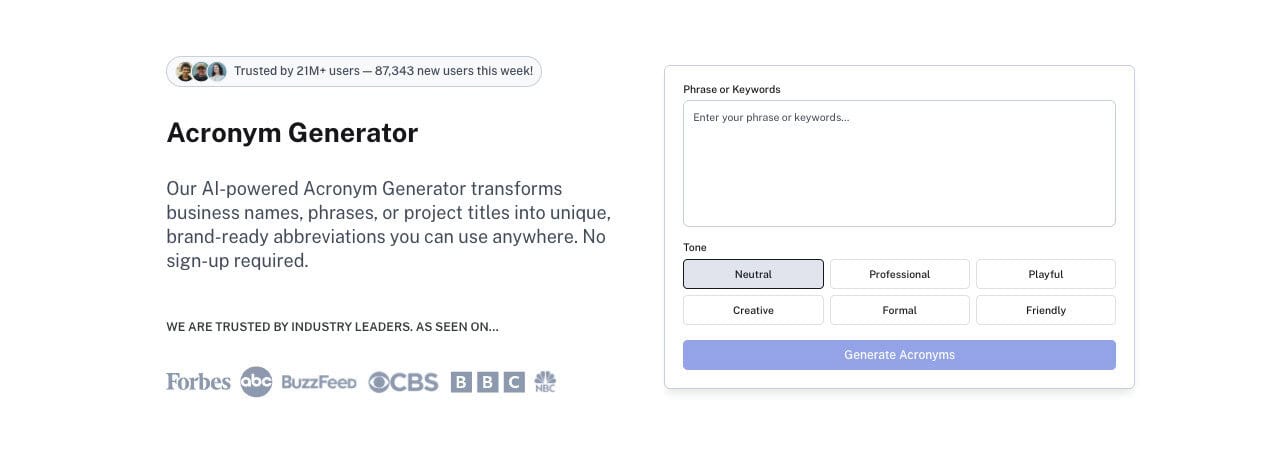The image size is (1283, 457).
Task: Click the Forbes logo
Action: (x=198, y=381)
